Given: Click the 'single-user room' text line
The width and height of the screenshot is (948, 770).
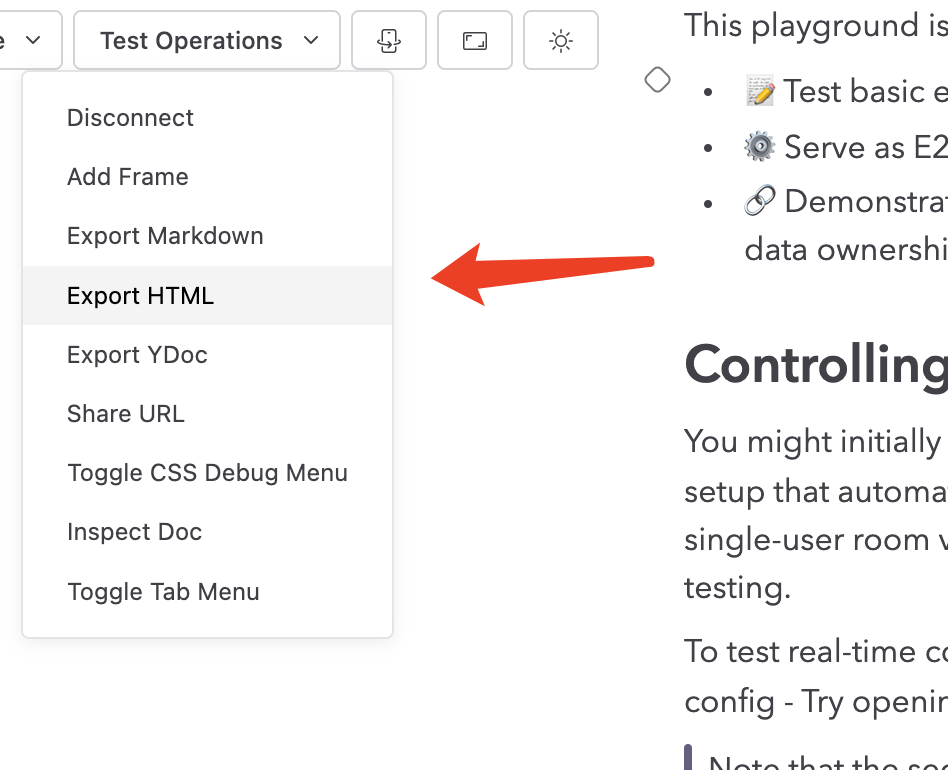Looking at the screenshot, I should coord(816,539).
